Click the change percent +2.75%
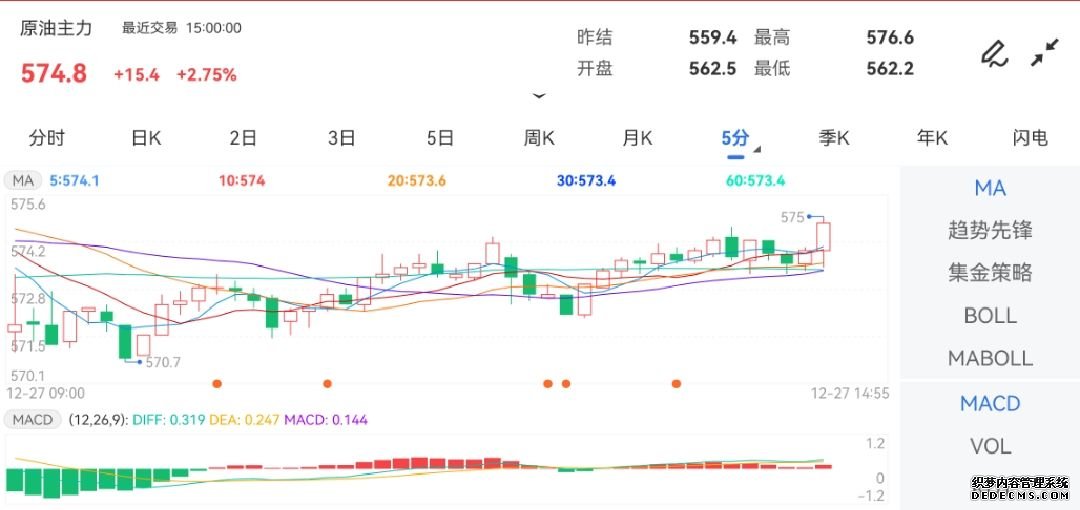The width and height of the screenshot is (1080, 510). (x=207, y=75)
